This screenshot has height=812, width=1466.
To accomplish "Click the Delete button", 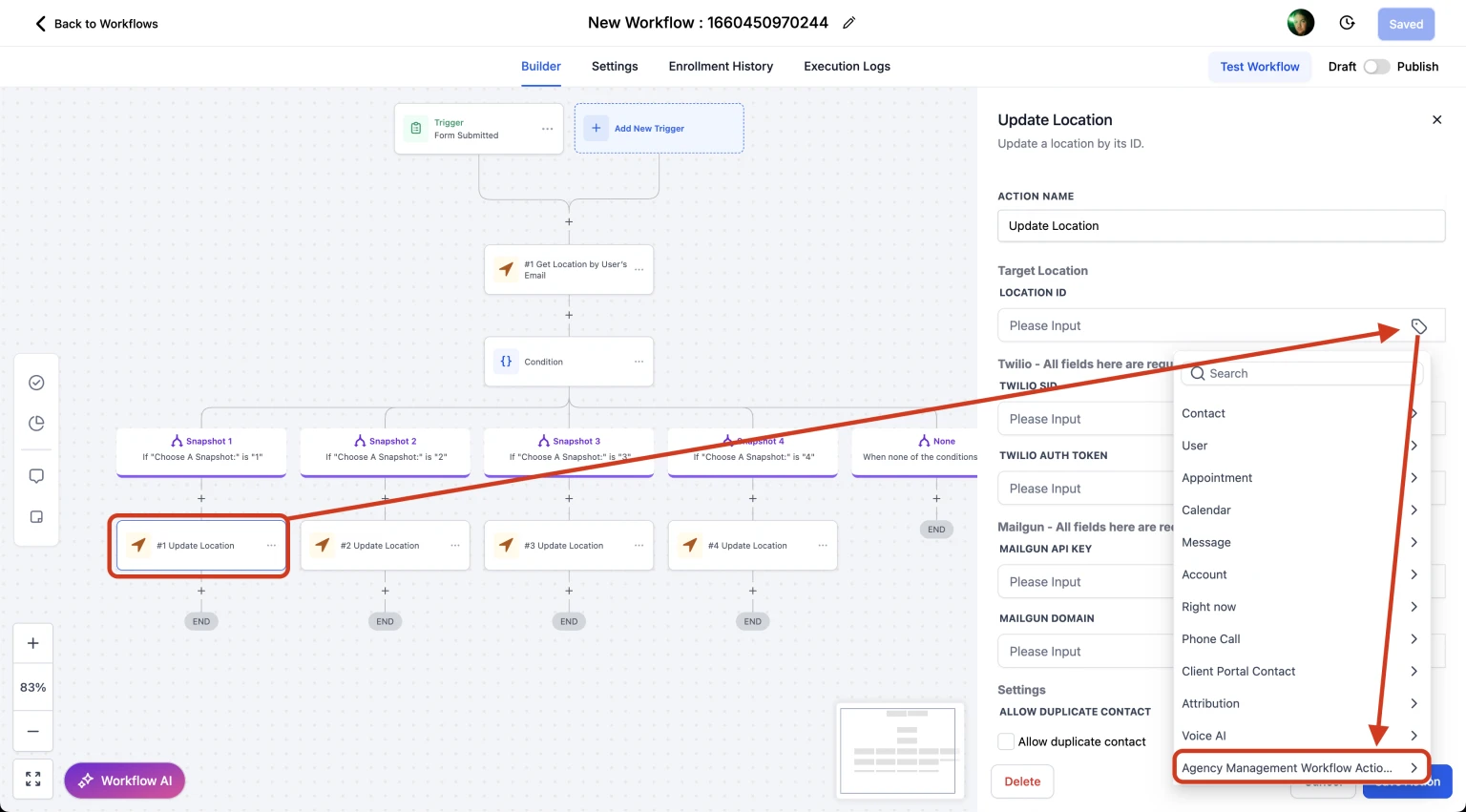I will tap(1022, 781).
